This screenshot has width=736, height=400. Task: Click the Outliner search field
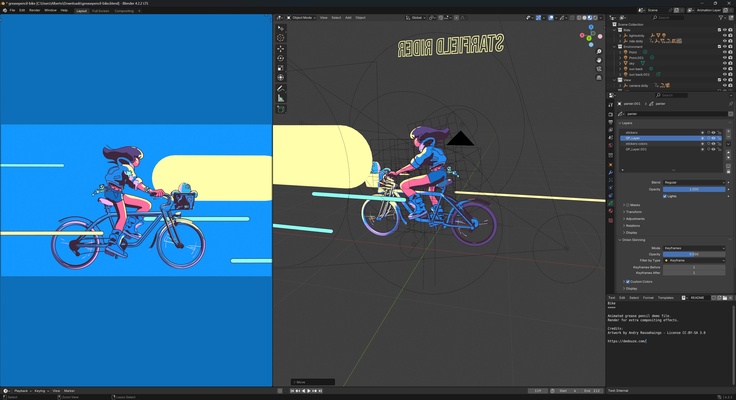pyautogui.click(x=668, y=17)
